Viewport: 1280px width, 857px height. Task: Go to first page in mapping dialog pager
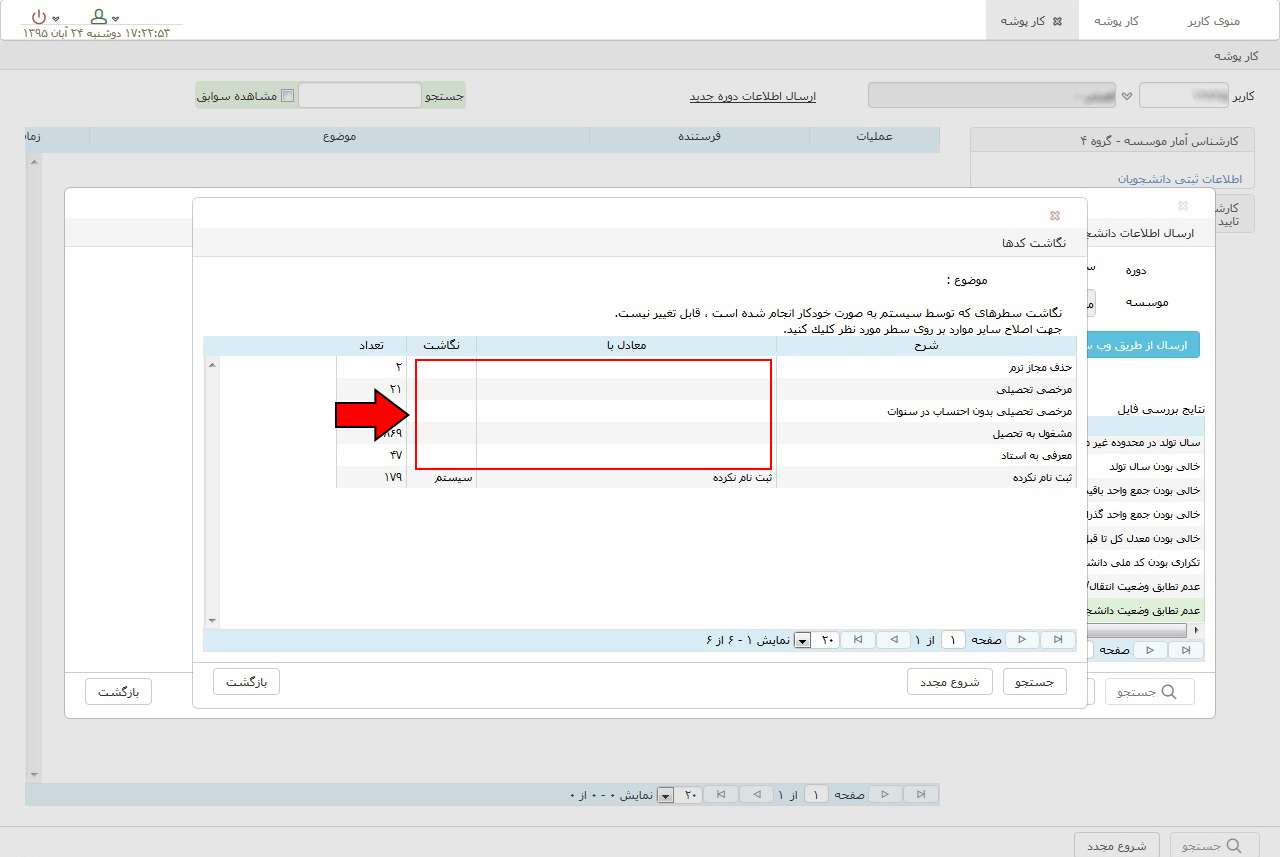[1056, 640]
